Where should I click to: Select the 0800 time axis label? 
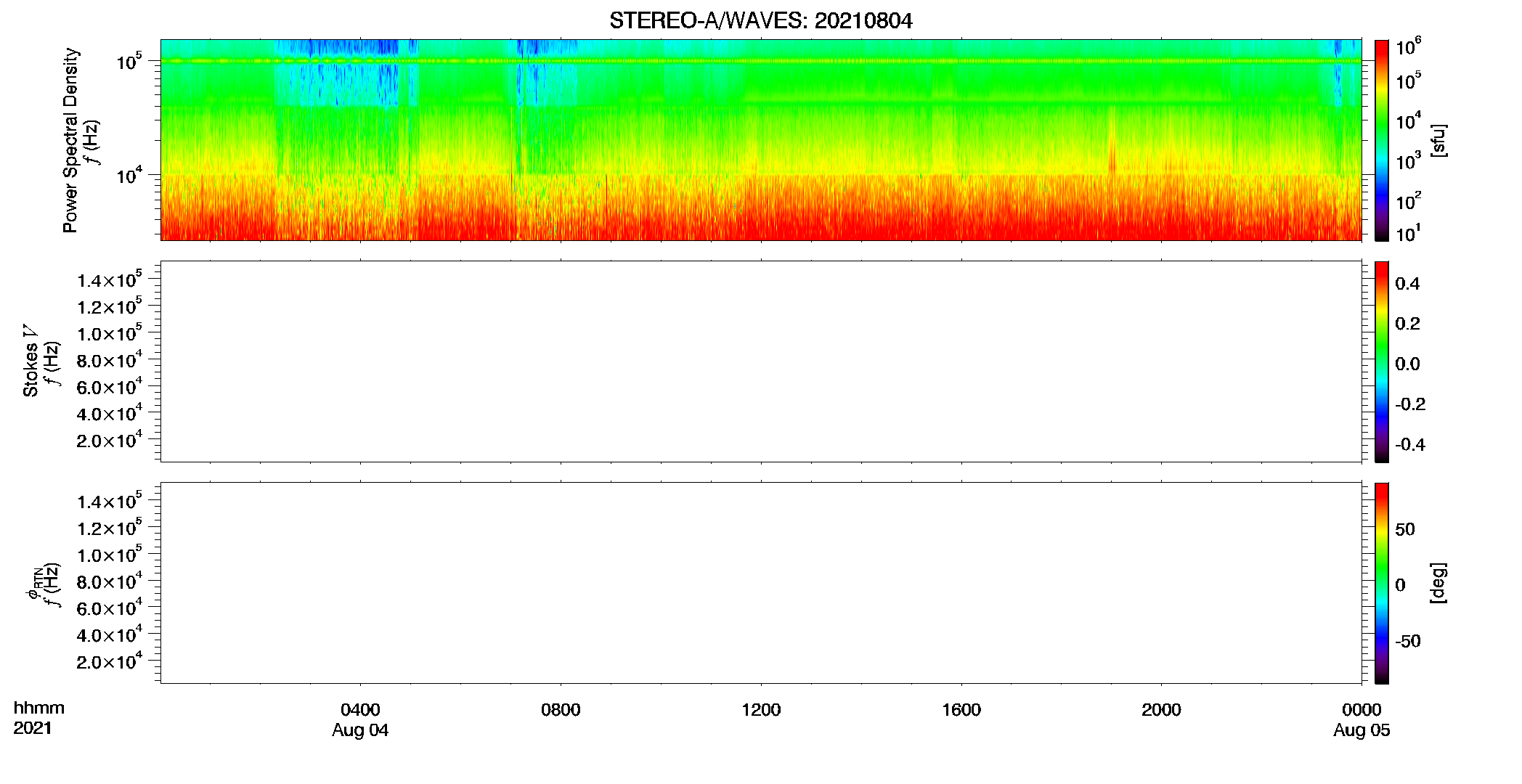561,710
